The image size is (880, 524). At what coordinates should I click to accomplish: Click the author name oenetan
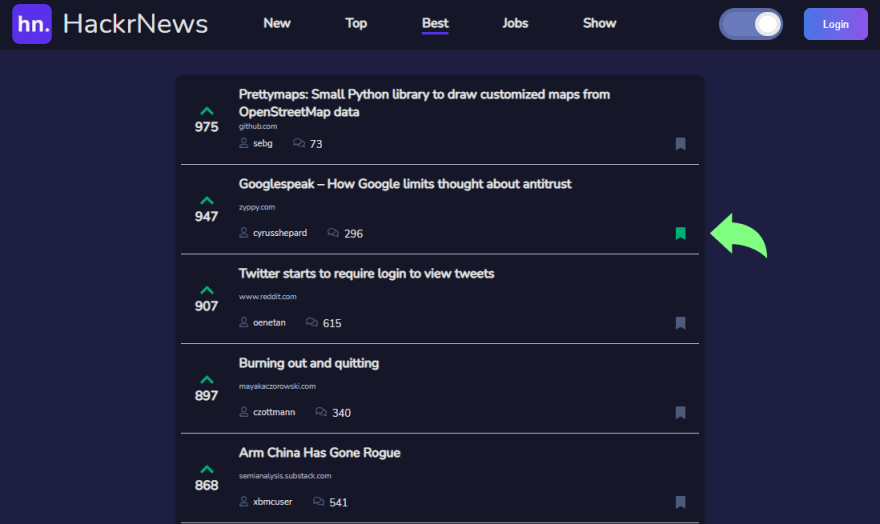point(269,323)
